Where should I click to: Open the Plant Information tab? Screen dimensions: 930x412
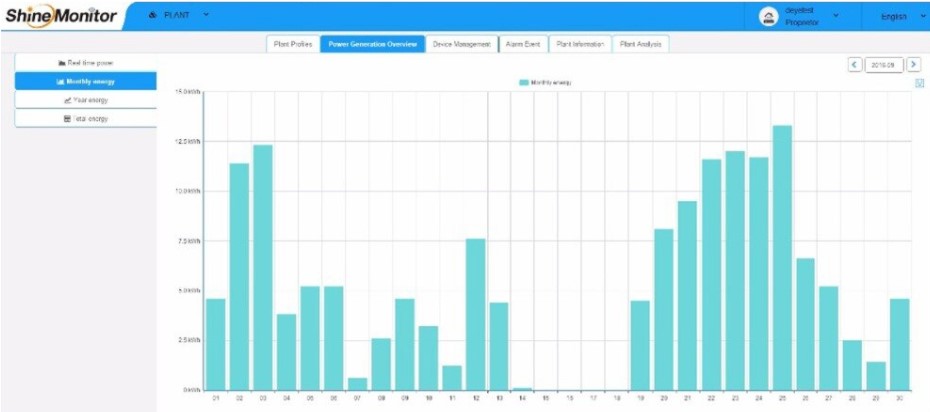(580, 44)
